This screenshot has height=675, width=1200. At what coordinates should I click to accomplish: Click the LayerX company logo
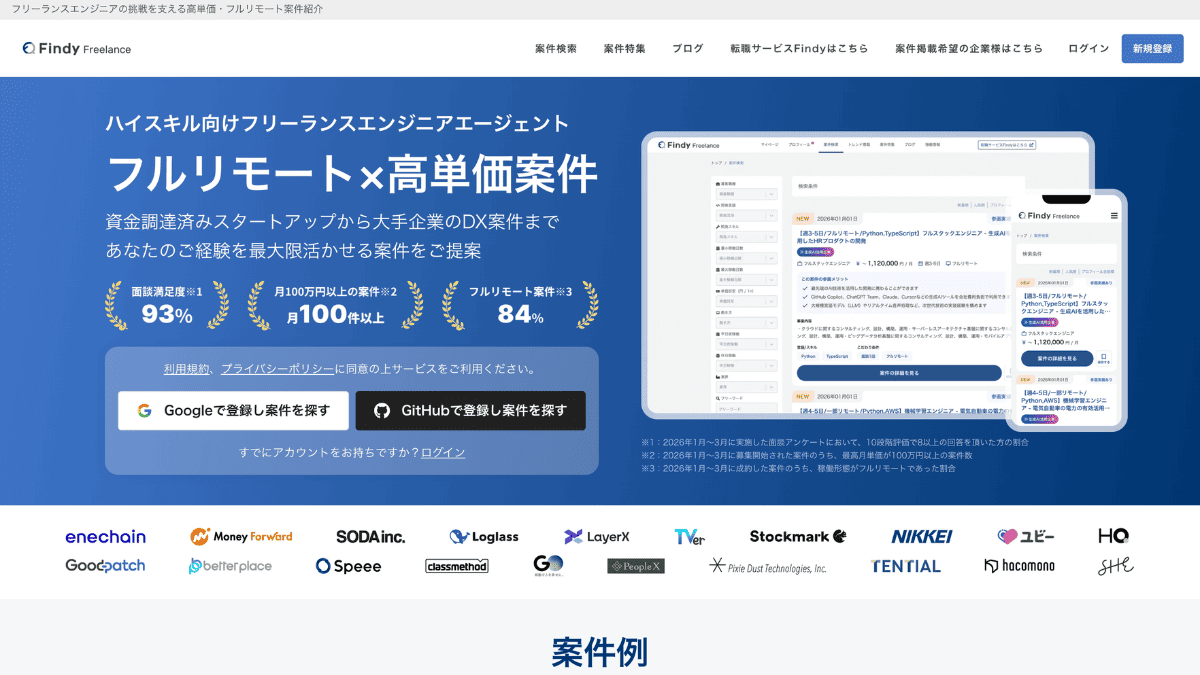coord(596,537)
